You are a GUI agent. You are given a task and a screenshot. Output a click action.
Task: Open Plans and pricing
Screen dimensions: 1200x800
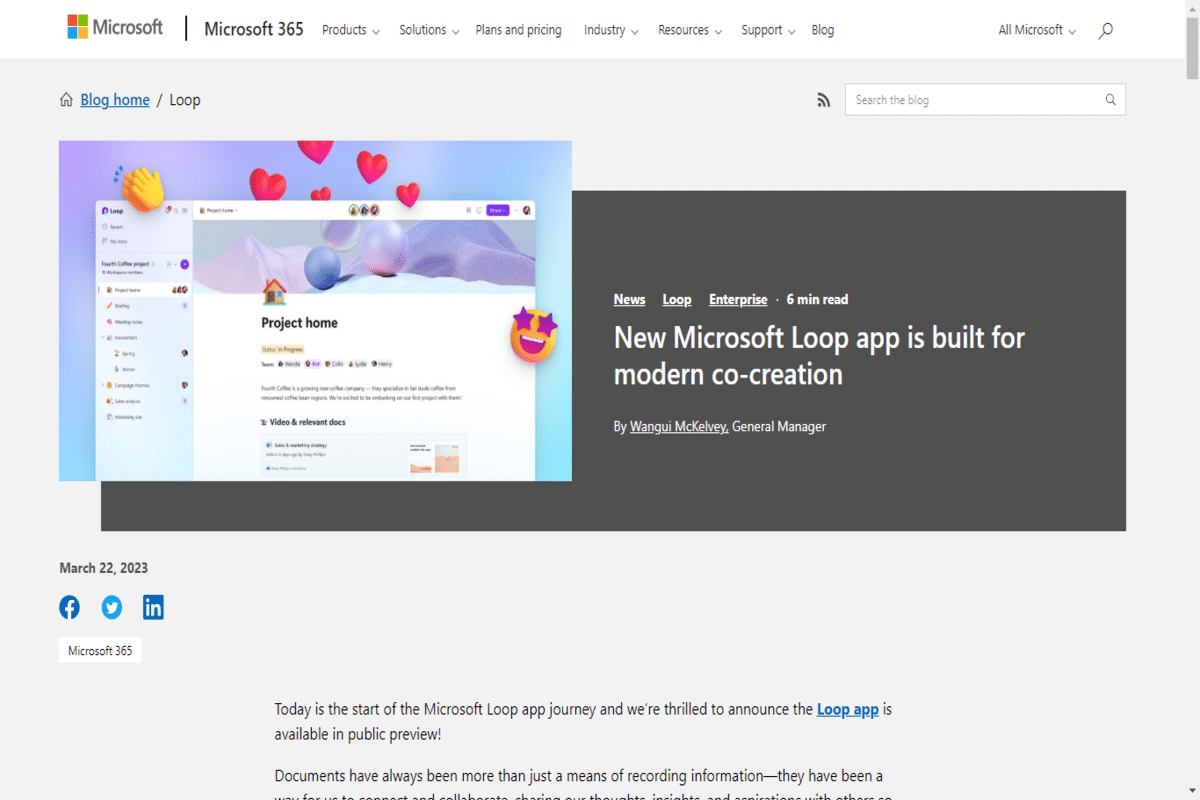(518, 30)
